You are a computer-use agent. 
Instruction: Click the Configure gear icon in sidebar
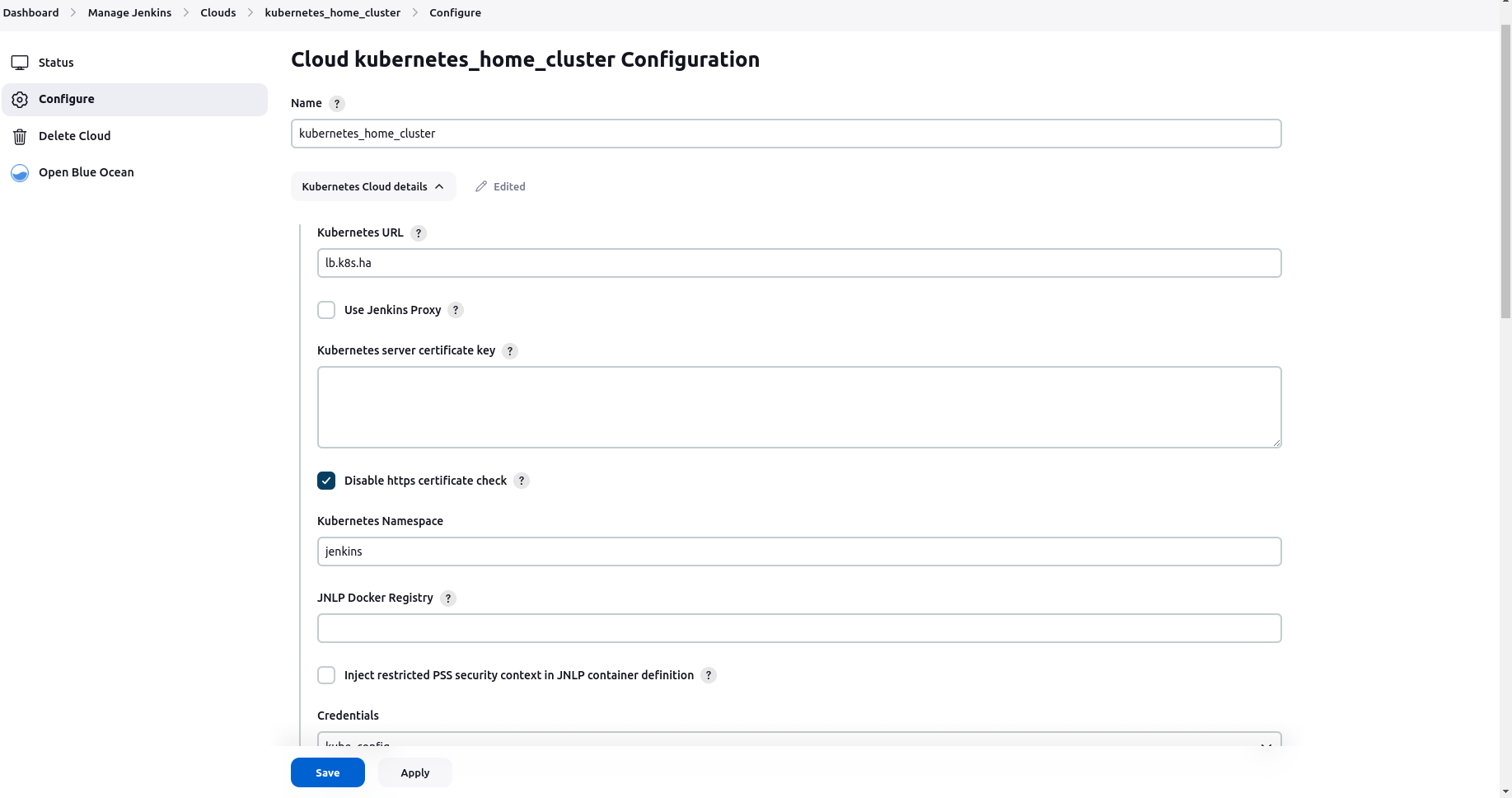point(20,99)
